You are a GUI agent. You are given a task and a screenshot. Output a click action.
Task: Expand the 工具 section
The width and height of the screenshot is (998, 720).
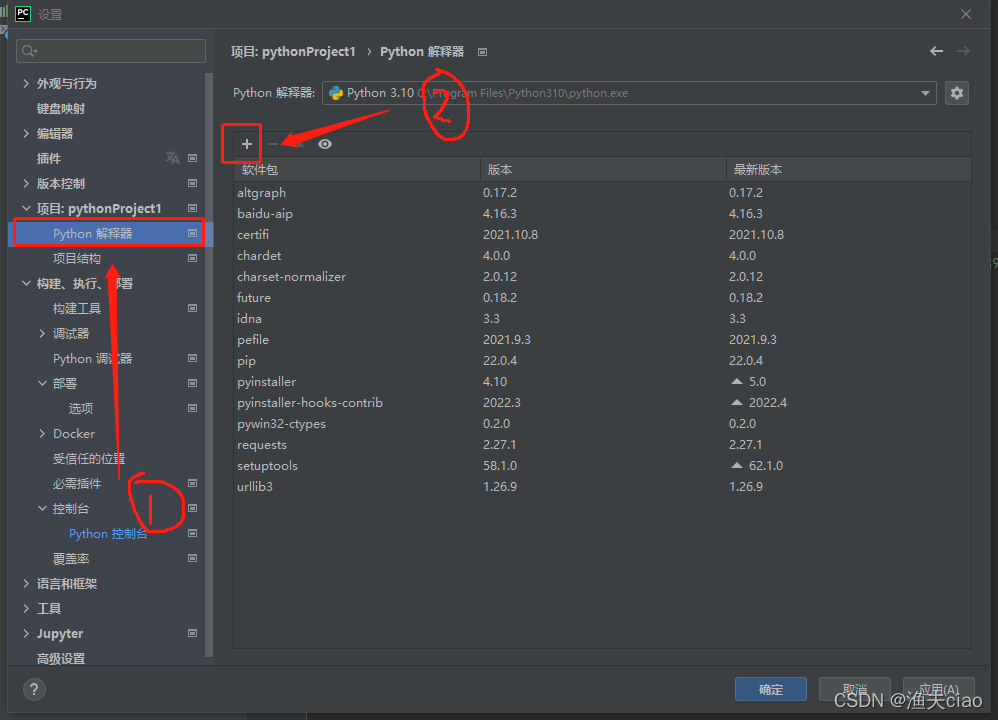[26, 609]
